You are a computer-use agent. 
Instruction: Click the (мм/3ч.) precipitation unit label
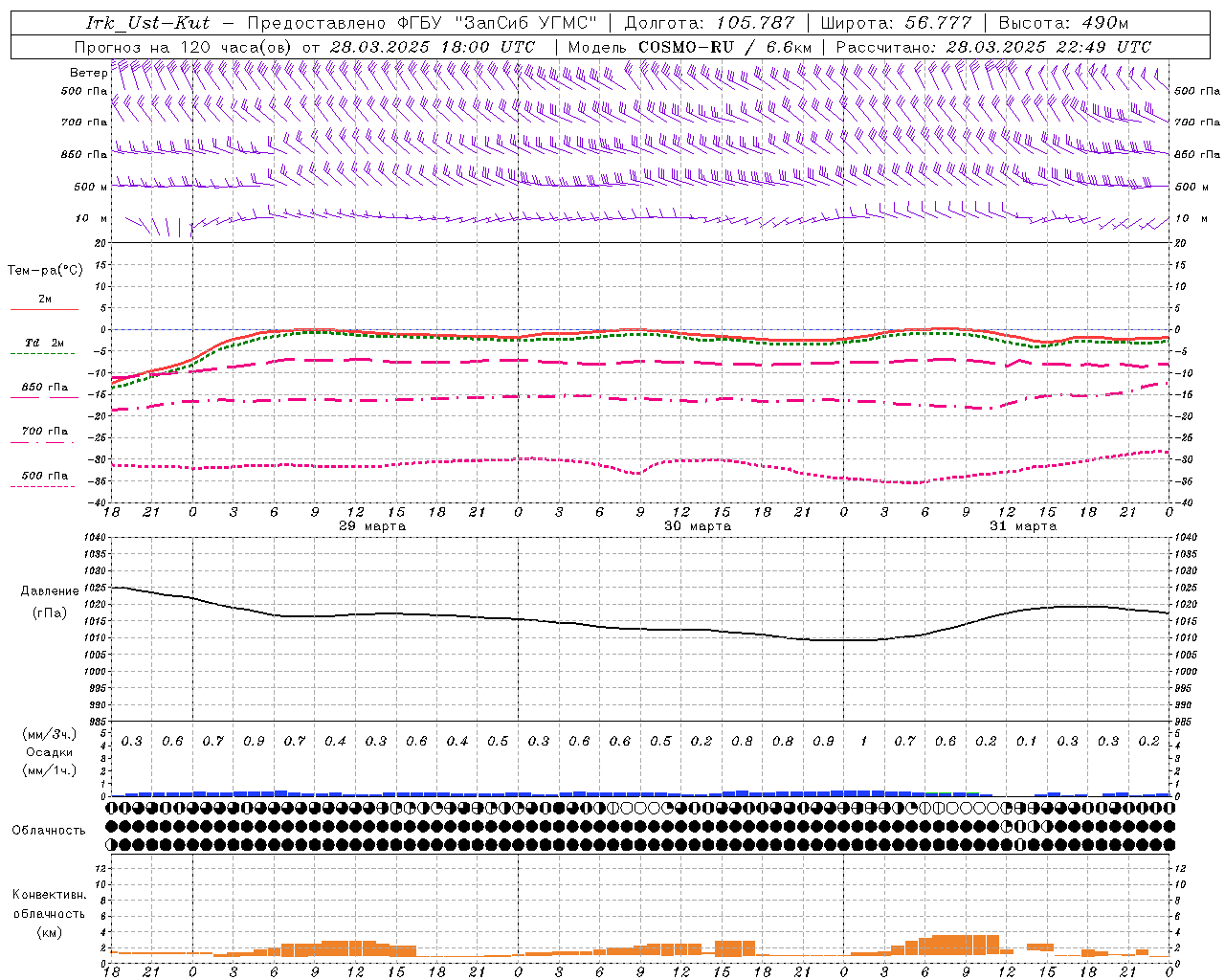point(50,734)
